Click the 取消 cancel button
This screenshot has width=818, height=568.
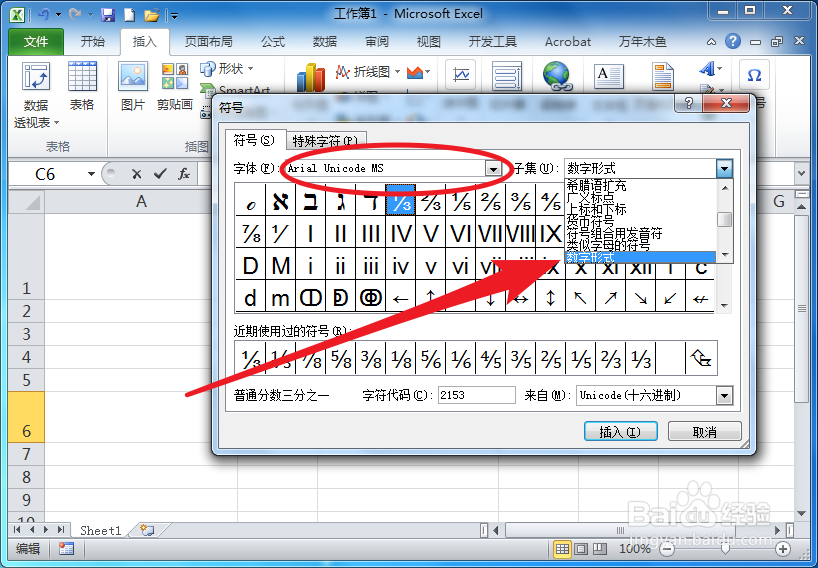point(704,432)
